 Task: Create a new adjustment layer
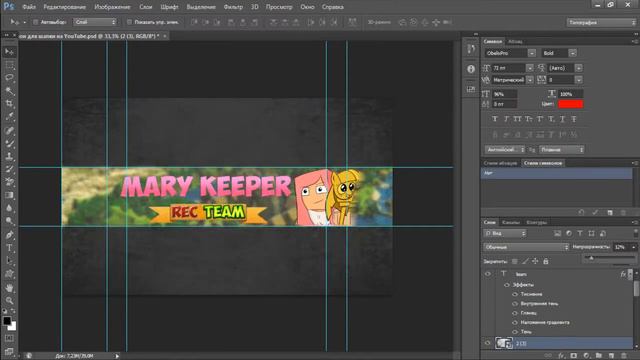tap(587, 356)
